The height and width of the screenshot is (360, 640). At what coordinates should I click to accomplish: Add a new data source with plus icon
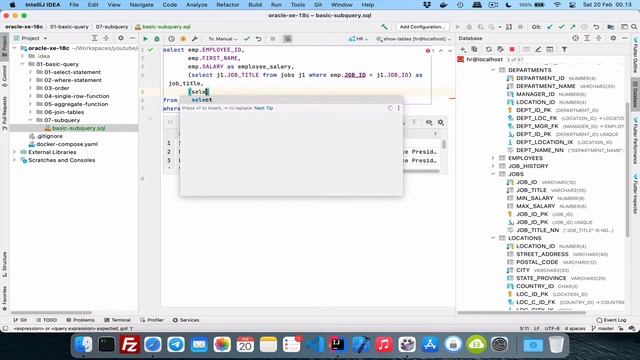[463, 49]
